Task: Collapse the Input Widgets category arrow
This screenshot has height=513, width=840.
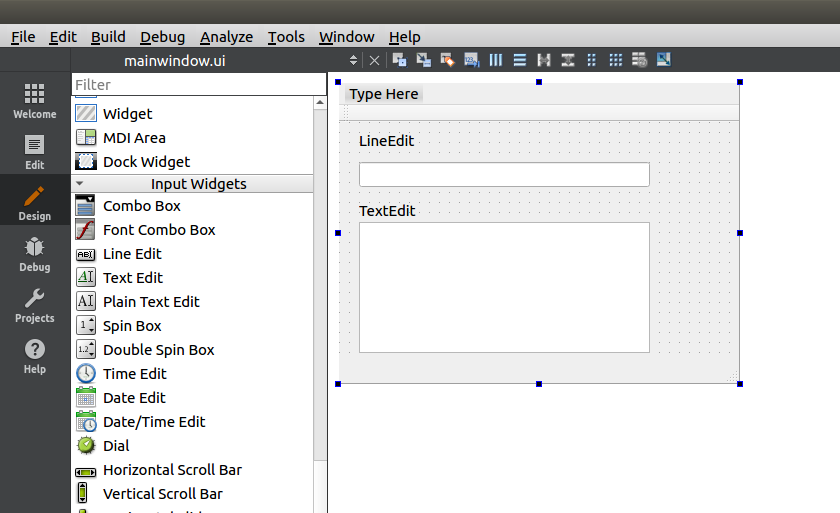Action: point(80,183)
